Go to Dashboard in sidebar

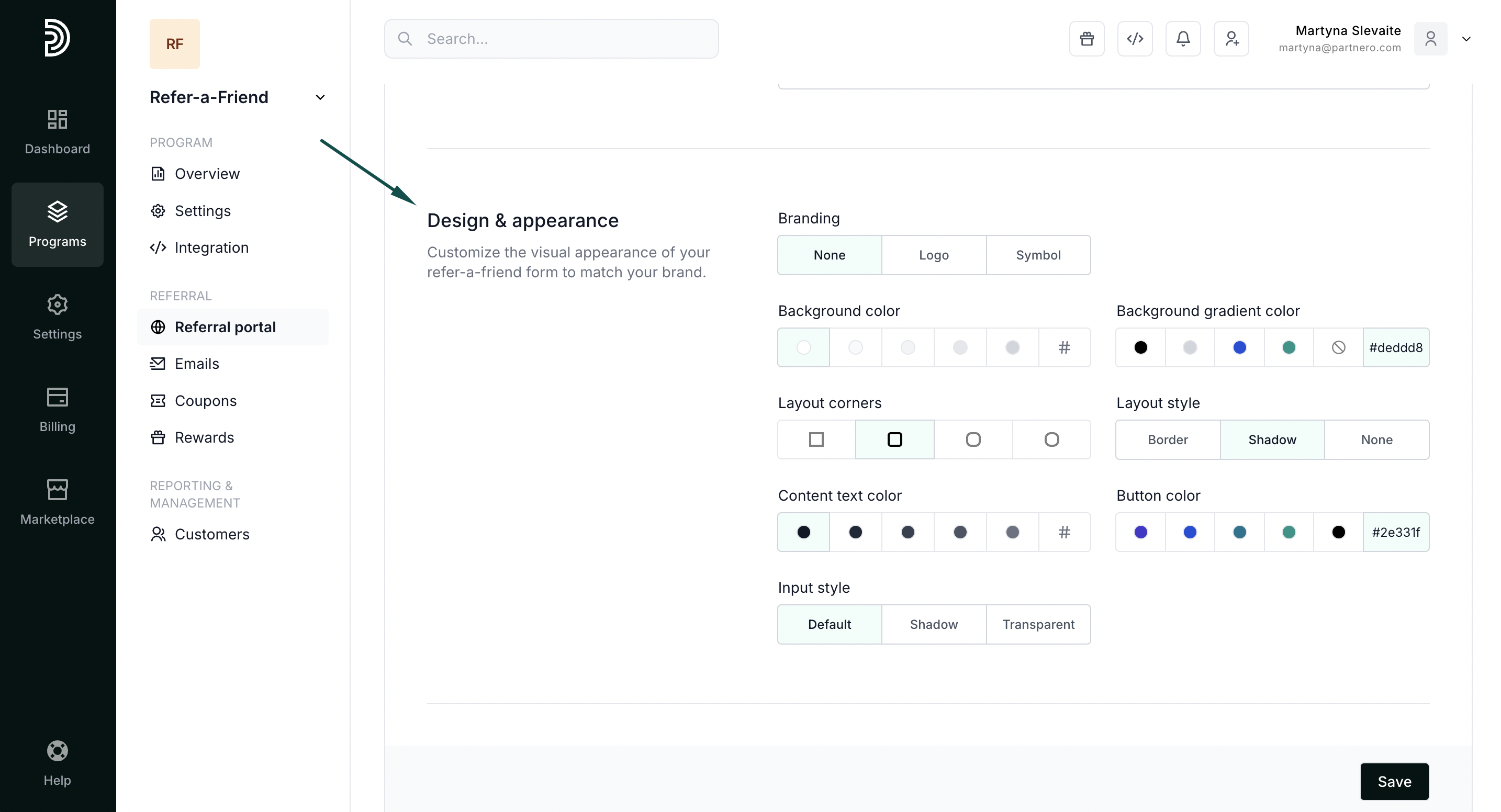[57, 132]
